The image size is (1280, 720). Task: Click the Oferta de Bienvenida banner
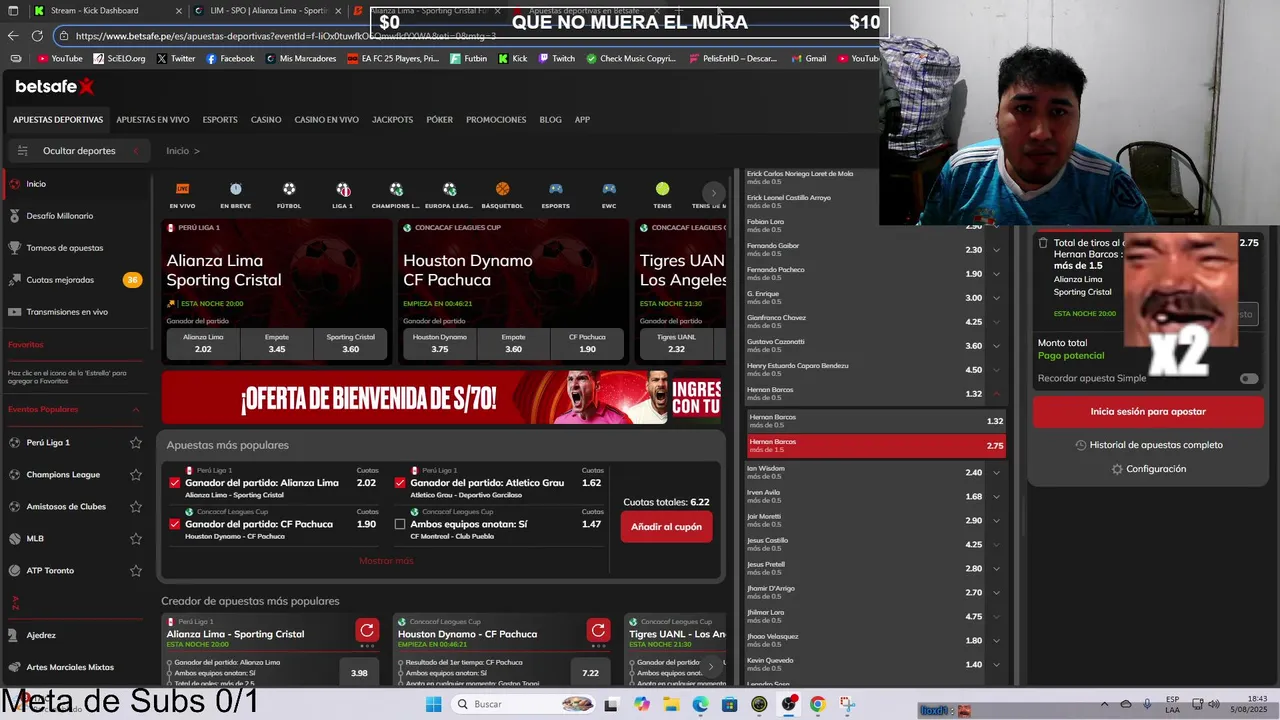[x=441, y=398]
